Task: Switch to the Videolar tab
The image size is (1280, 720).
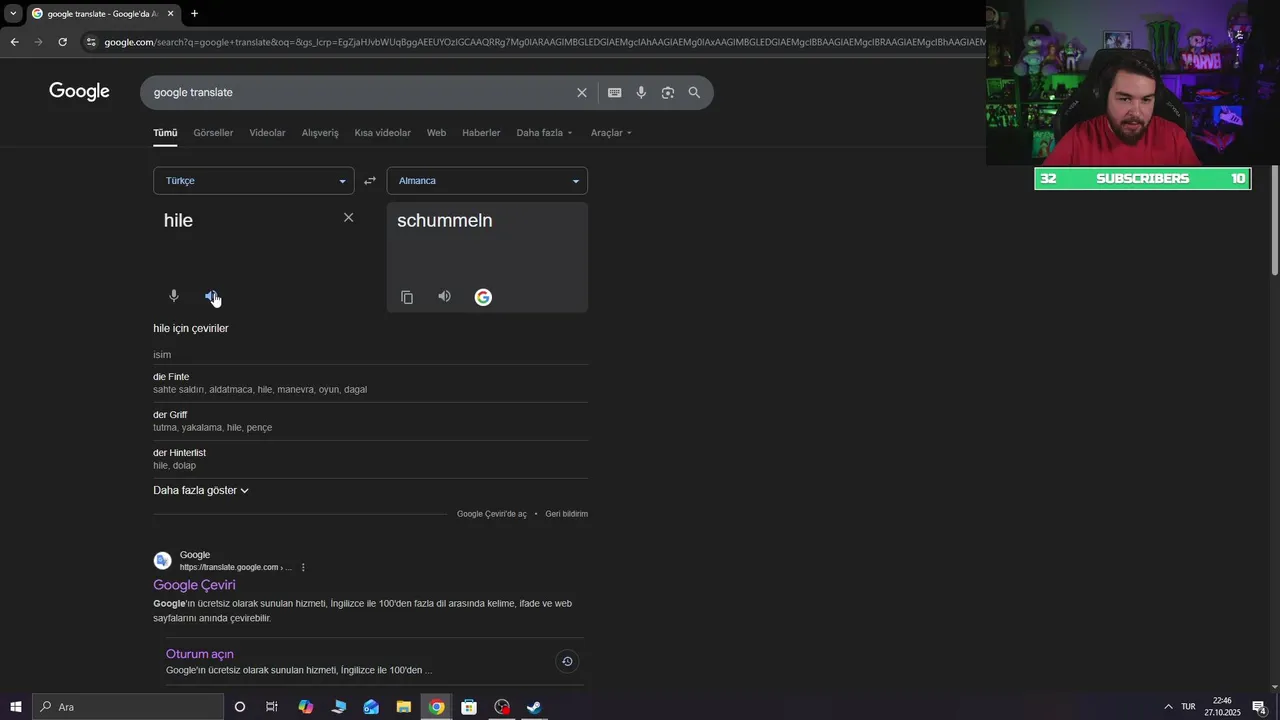Action: tap(267, 133)
